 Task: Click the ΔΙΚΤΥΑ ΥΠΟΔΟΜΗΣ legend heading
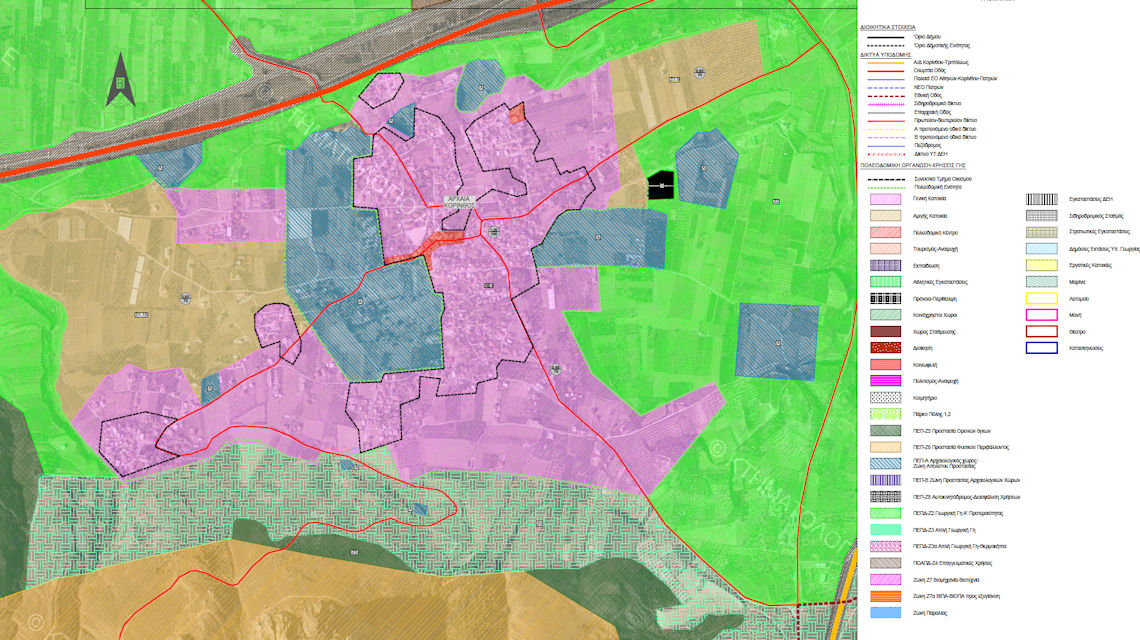(886, 55)
